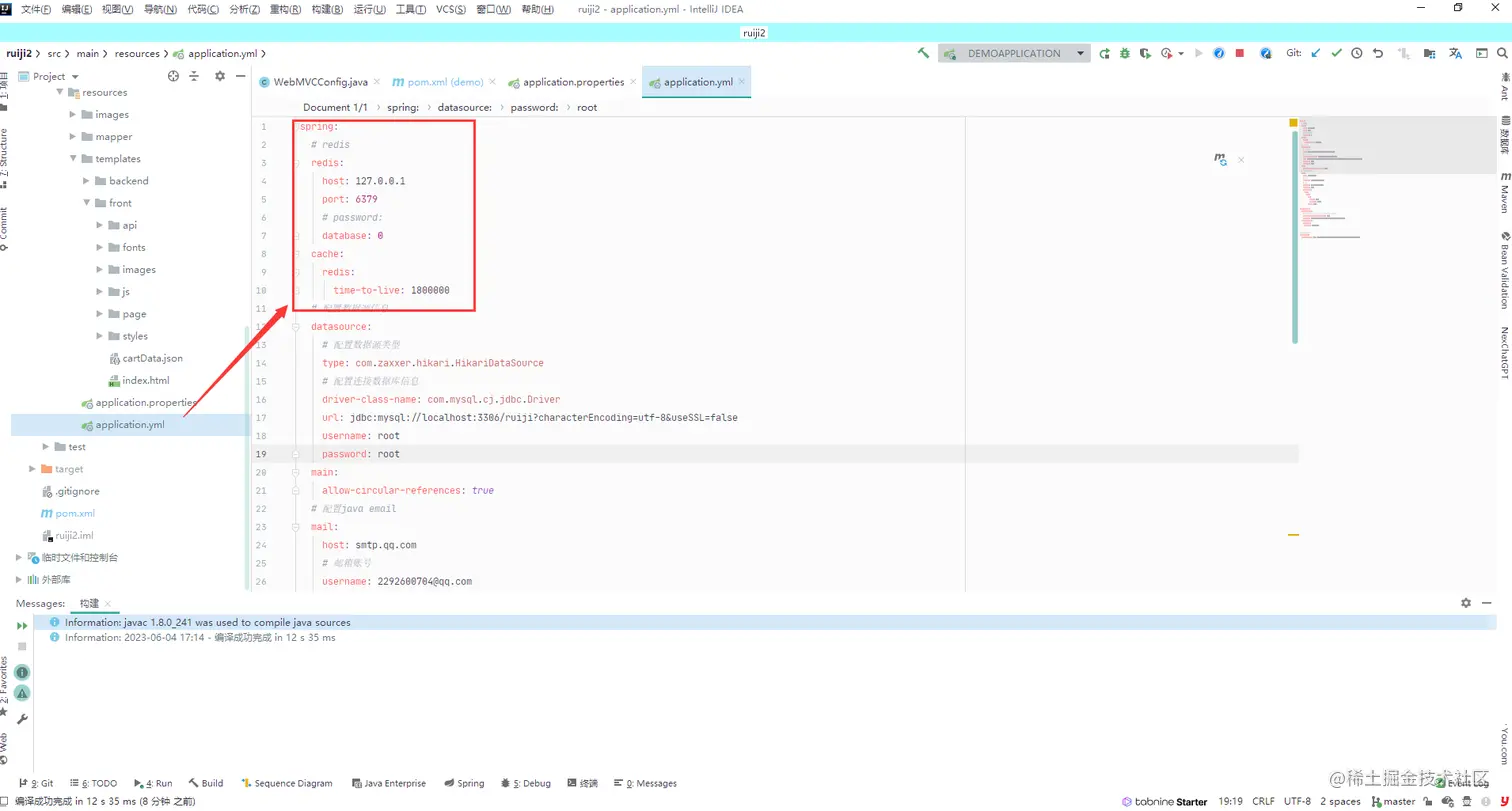Select cartData.json in the Project tree
Image resolution: width=1512 pixels, height=811 pixels.
click(x=145, y=358)
